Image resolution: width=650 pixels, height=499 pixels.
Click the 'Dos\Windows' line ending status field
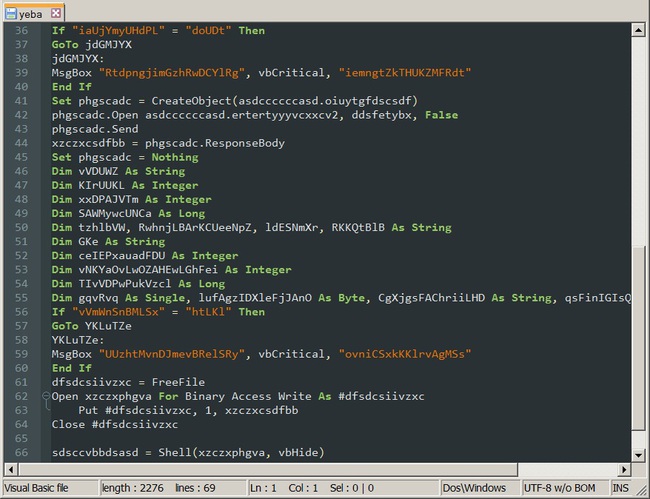tap(474, 488)
